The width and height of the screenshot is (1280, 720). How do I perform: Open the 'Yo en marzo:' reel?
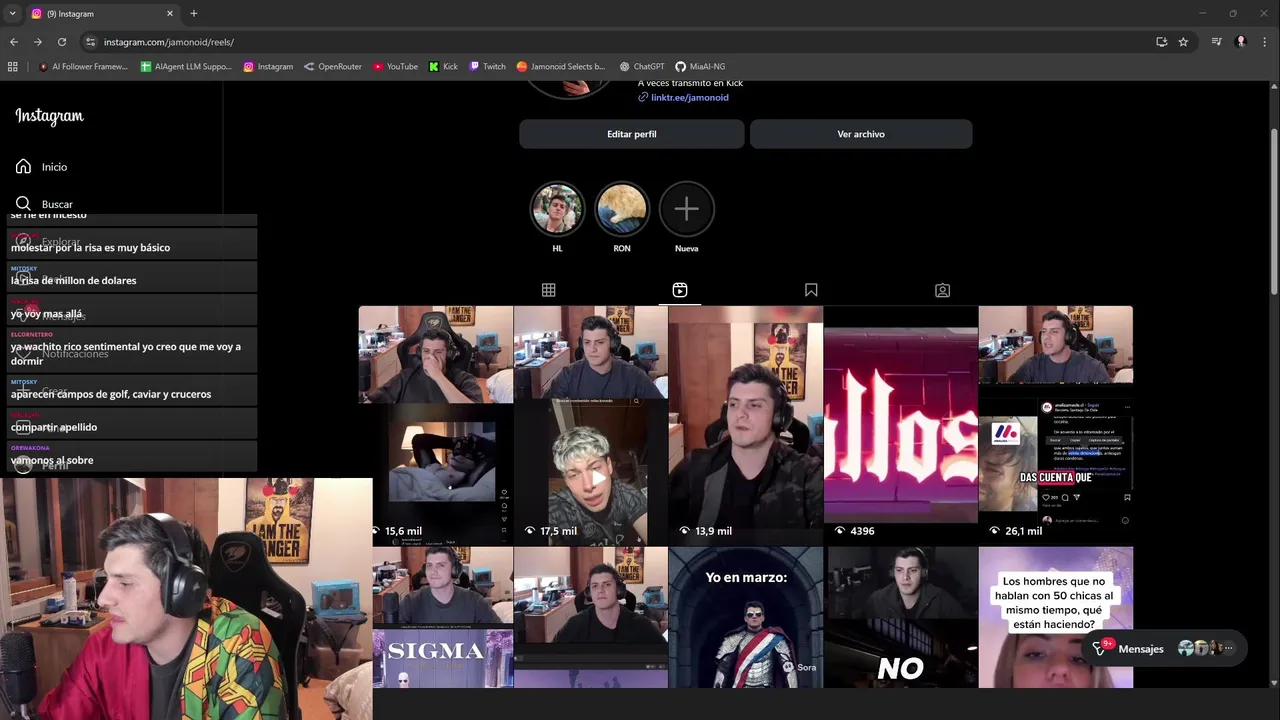(x=745, y=617)
